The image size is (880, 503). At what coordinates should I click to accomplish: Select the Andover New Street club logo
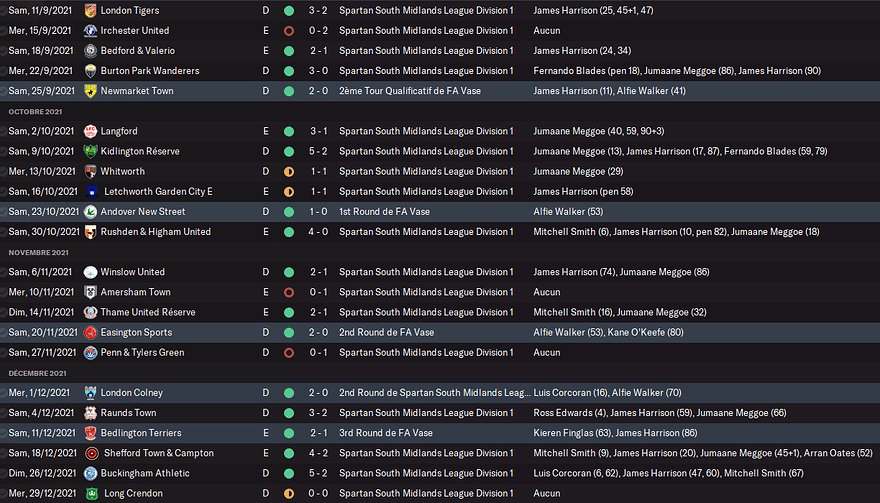(91, 212)
